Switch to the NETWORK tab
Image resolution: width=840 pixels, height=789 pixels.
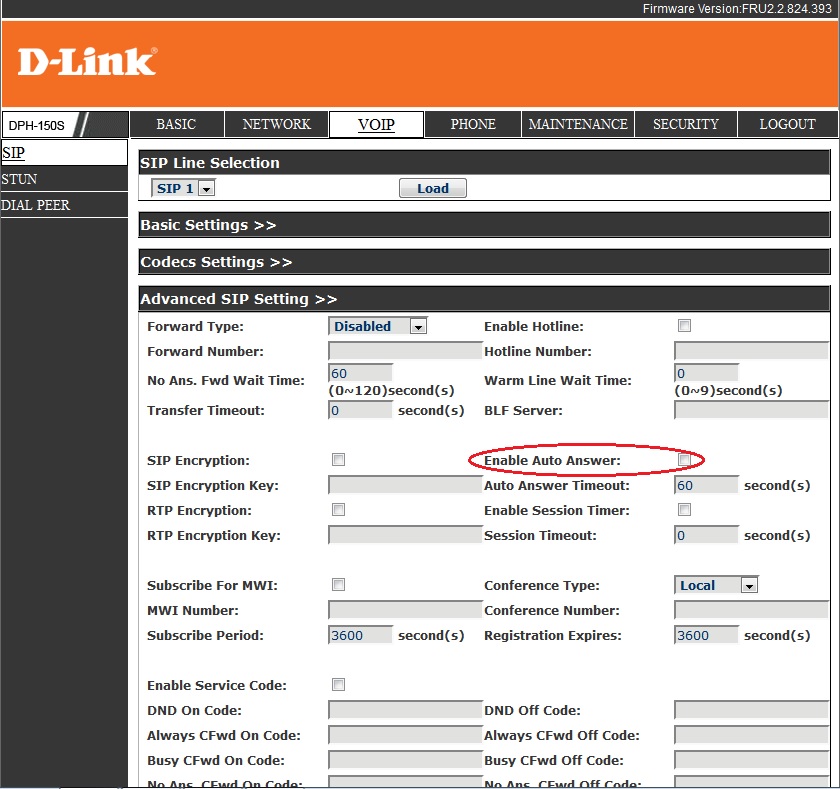point(277,124)
